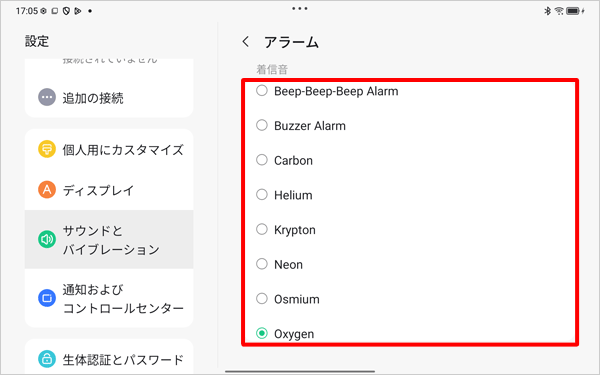Go back using the arrow beside アラーム
The height and width of the screenshot is (375, 600).
pyautogui.click(x=246, y=41)
